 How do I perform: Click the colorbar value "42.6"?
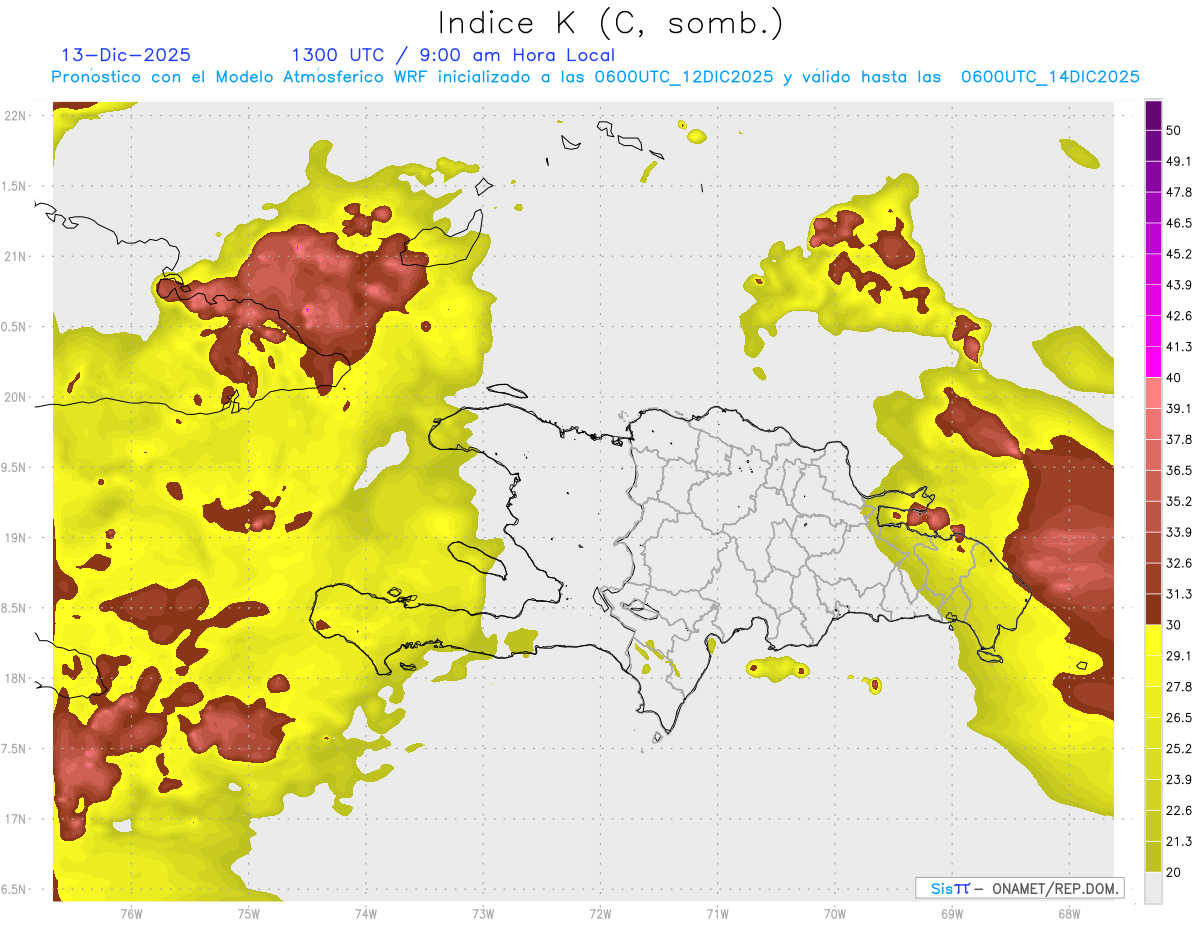pyautogui.click(x=1179, y=316)
